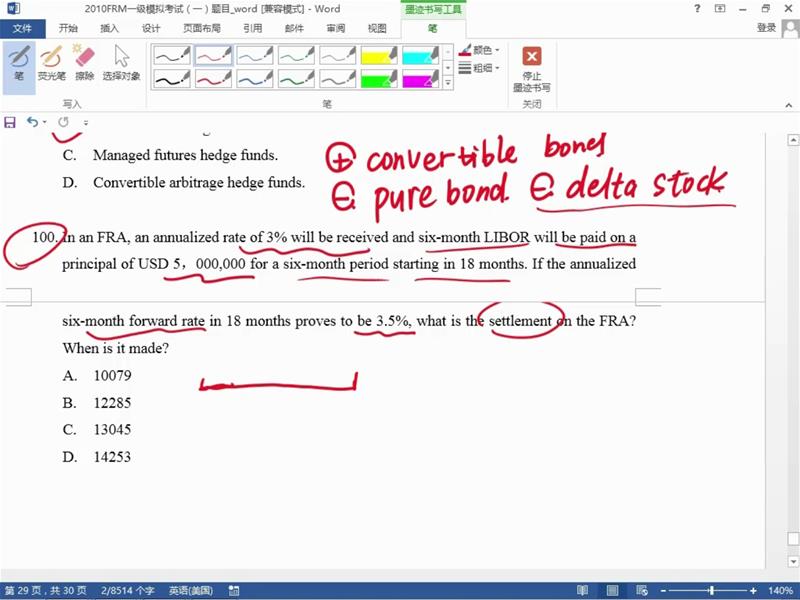Switch to the Mailings ribbon tab
This screenshot has height=600, width=800.
[x=294, y=29]
